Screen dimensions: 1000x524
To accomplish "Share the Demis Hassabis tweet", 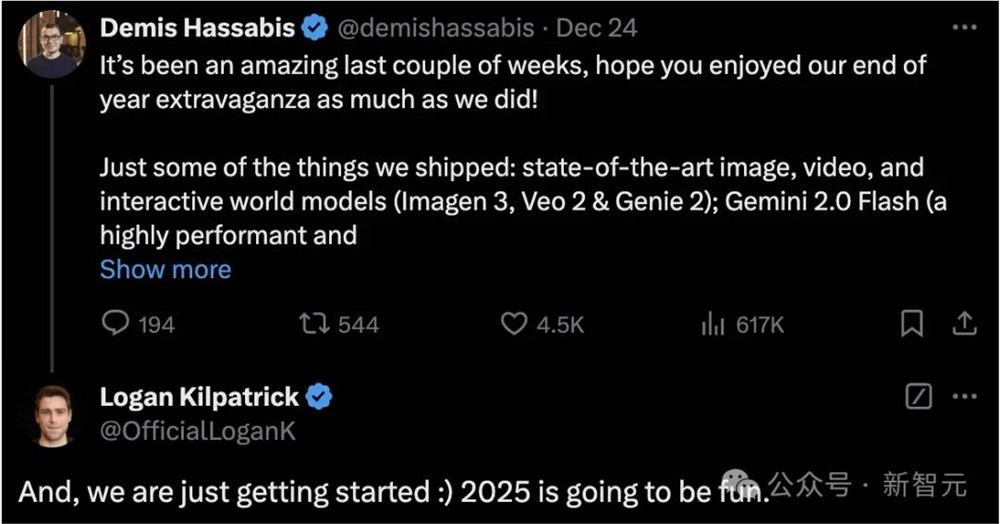I will pyautogui.click(x=964, y=324).
